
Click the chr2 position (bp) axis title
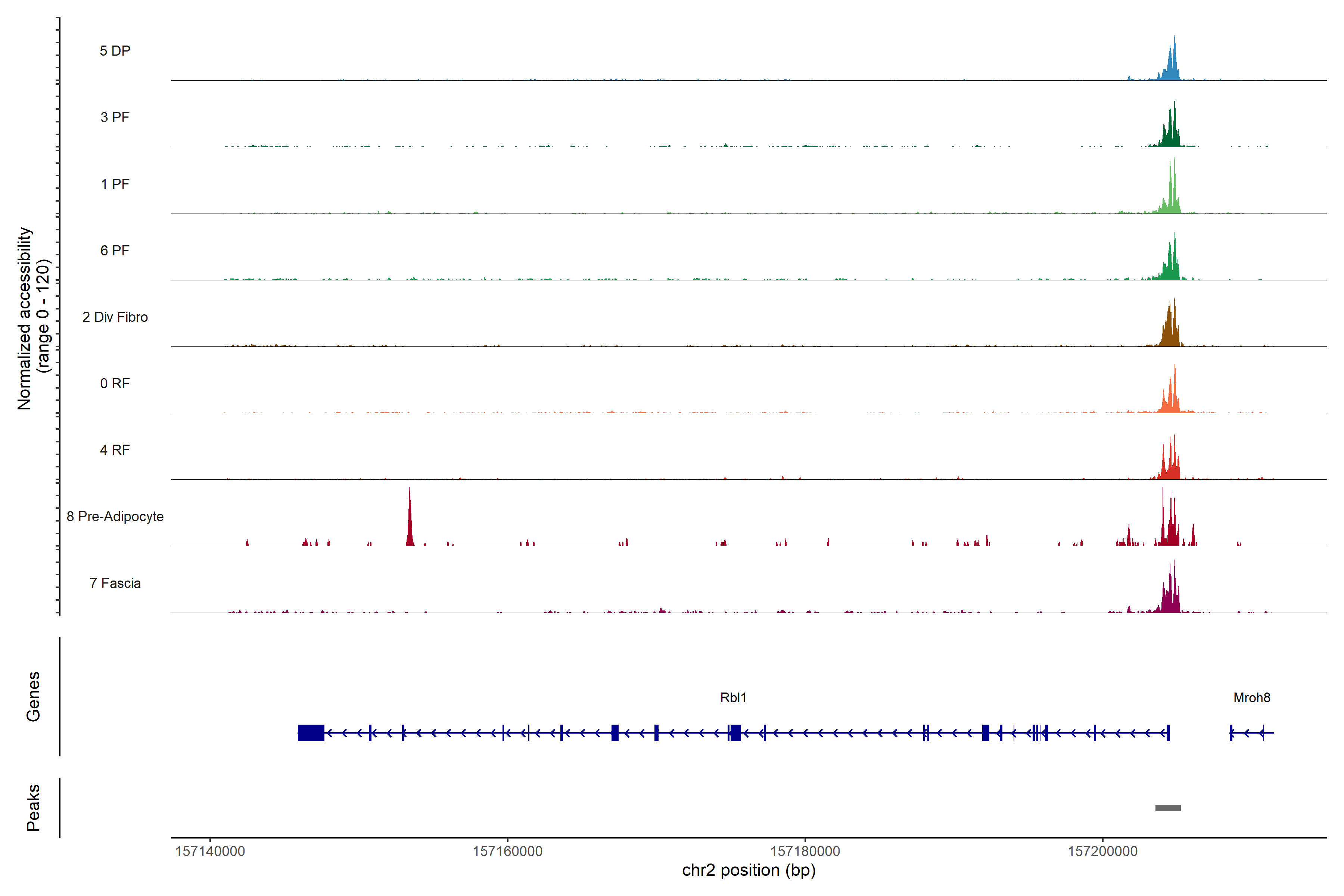749,870
